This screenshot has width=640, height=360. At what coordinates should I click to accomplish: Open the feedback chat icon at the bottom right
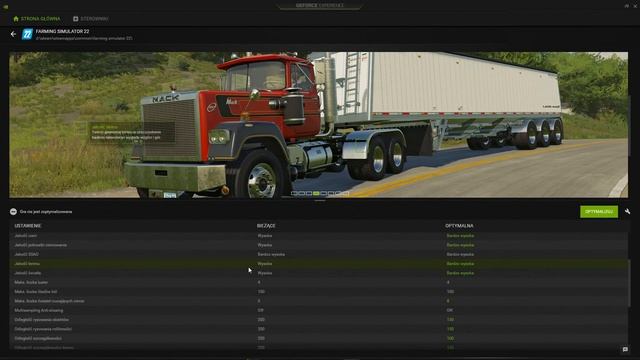[625, 349]
